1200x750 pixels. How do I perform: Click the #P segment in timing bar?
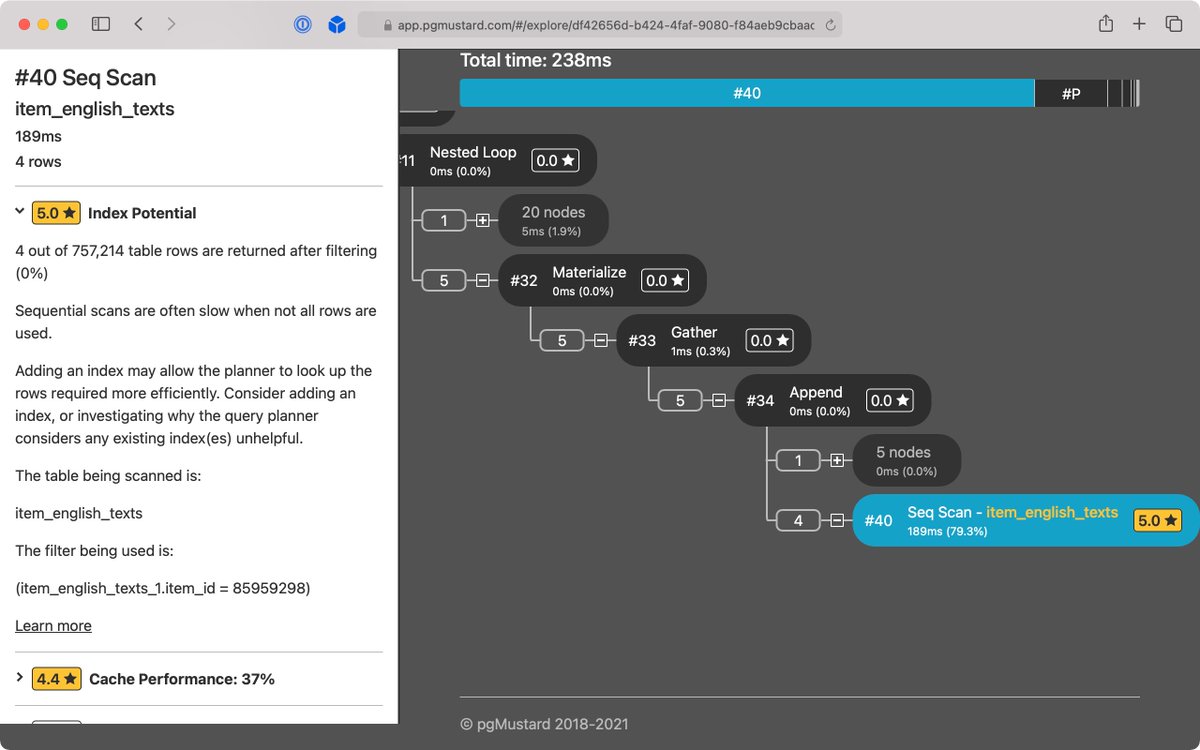pyautogui.click(x=1071, y=93)
